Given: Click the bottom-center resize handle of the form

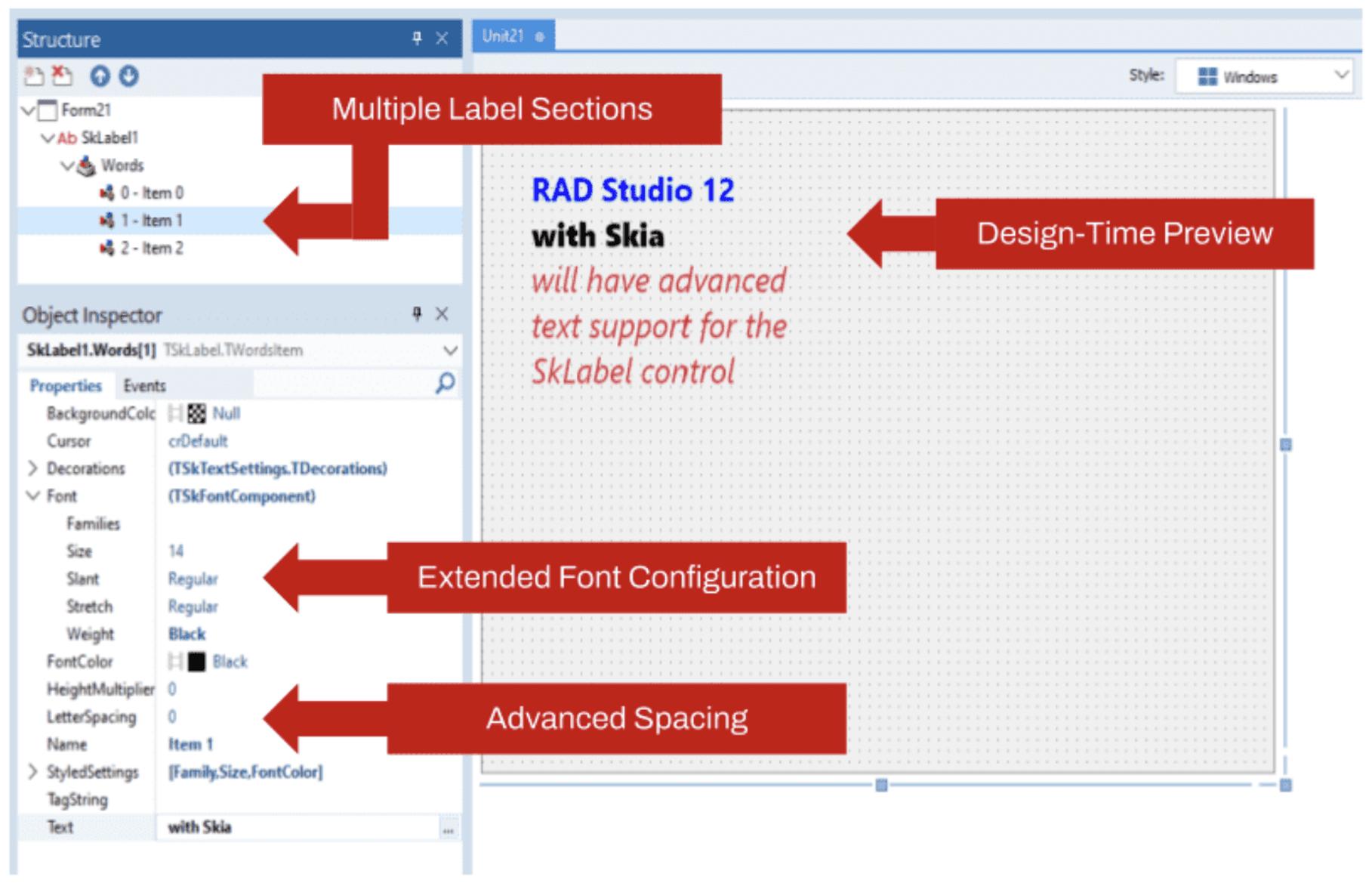Looking at the screenshot, I should coord(881,786).
